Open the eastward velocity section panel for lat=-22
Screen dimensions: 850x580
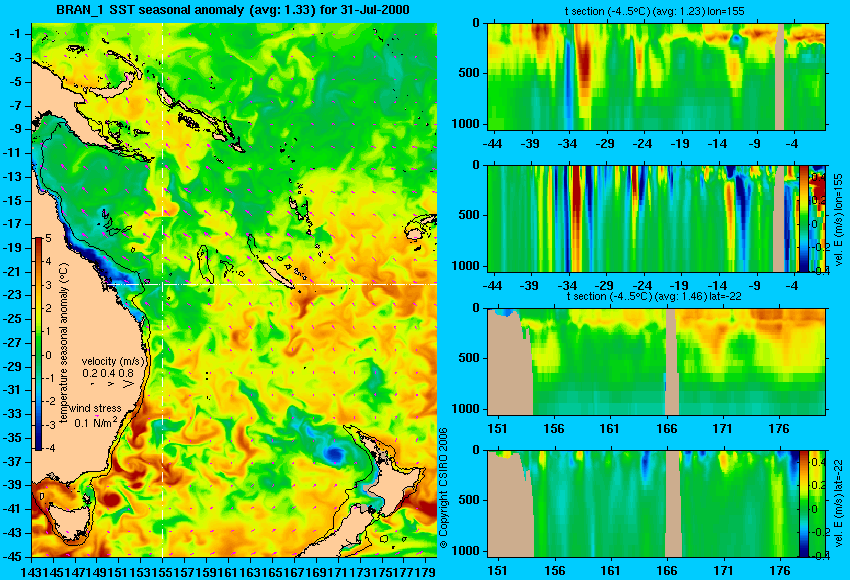(x=643, y=504)
